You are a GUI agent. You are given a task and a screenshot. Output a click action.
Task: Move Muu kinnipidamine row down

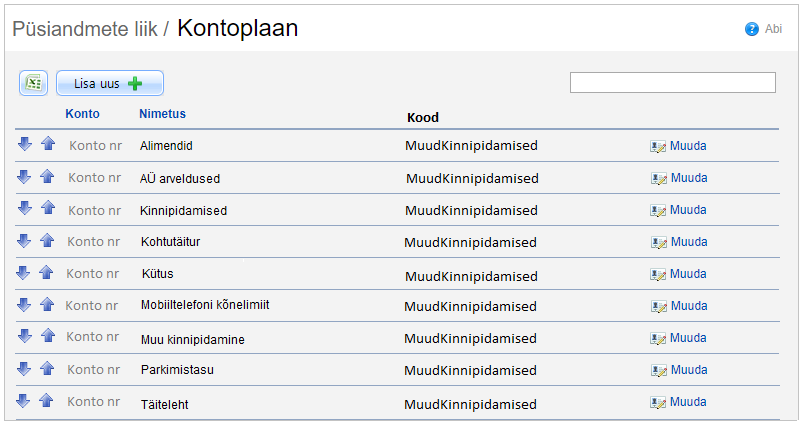(25, 337)
